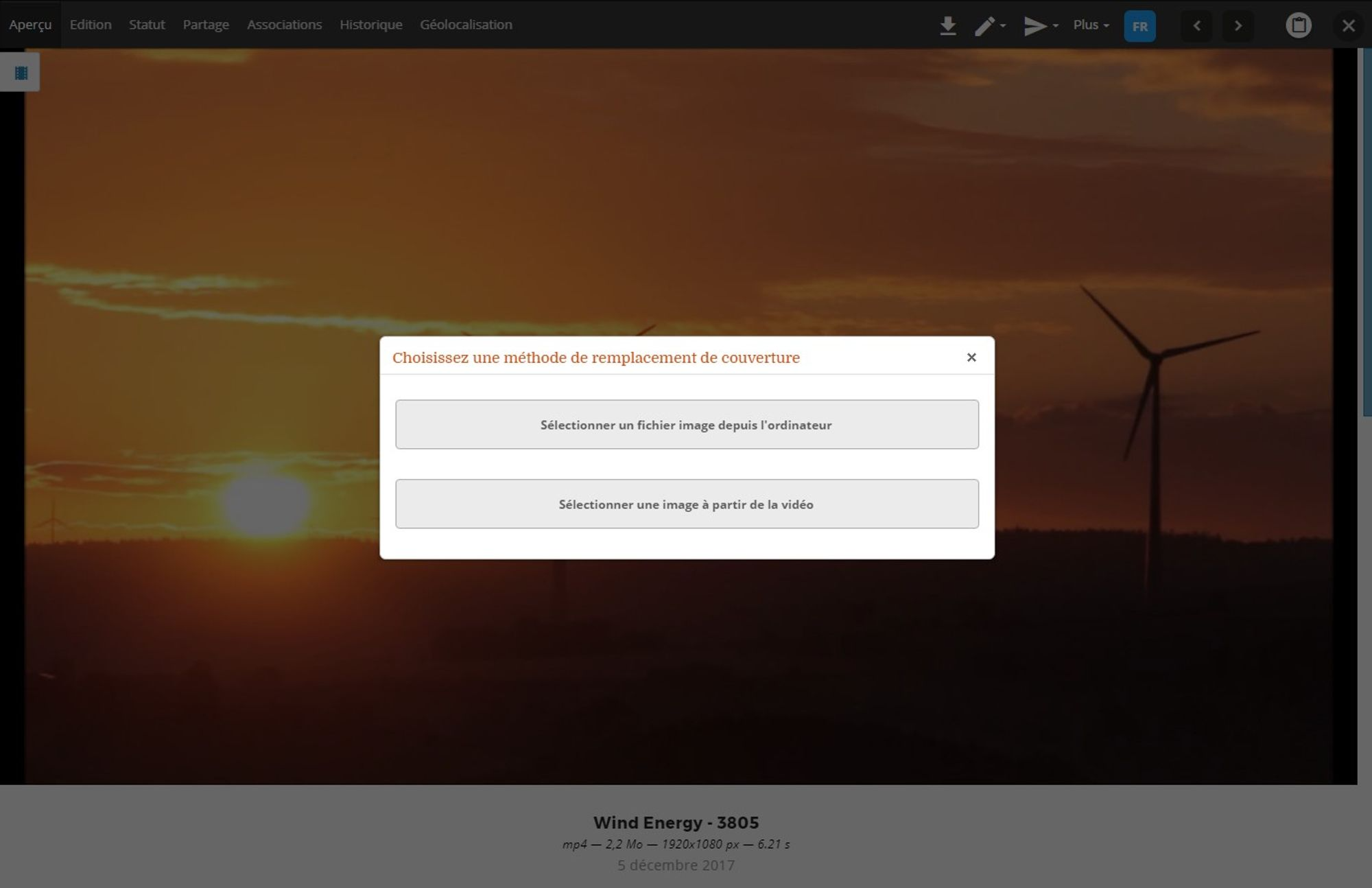Expand the Plus menu
Screen dimensions: 1372x888
click(x=1091, y=25)
